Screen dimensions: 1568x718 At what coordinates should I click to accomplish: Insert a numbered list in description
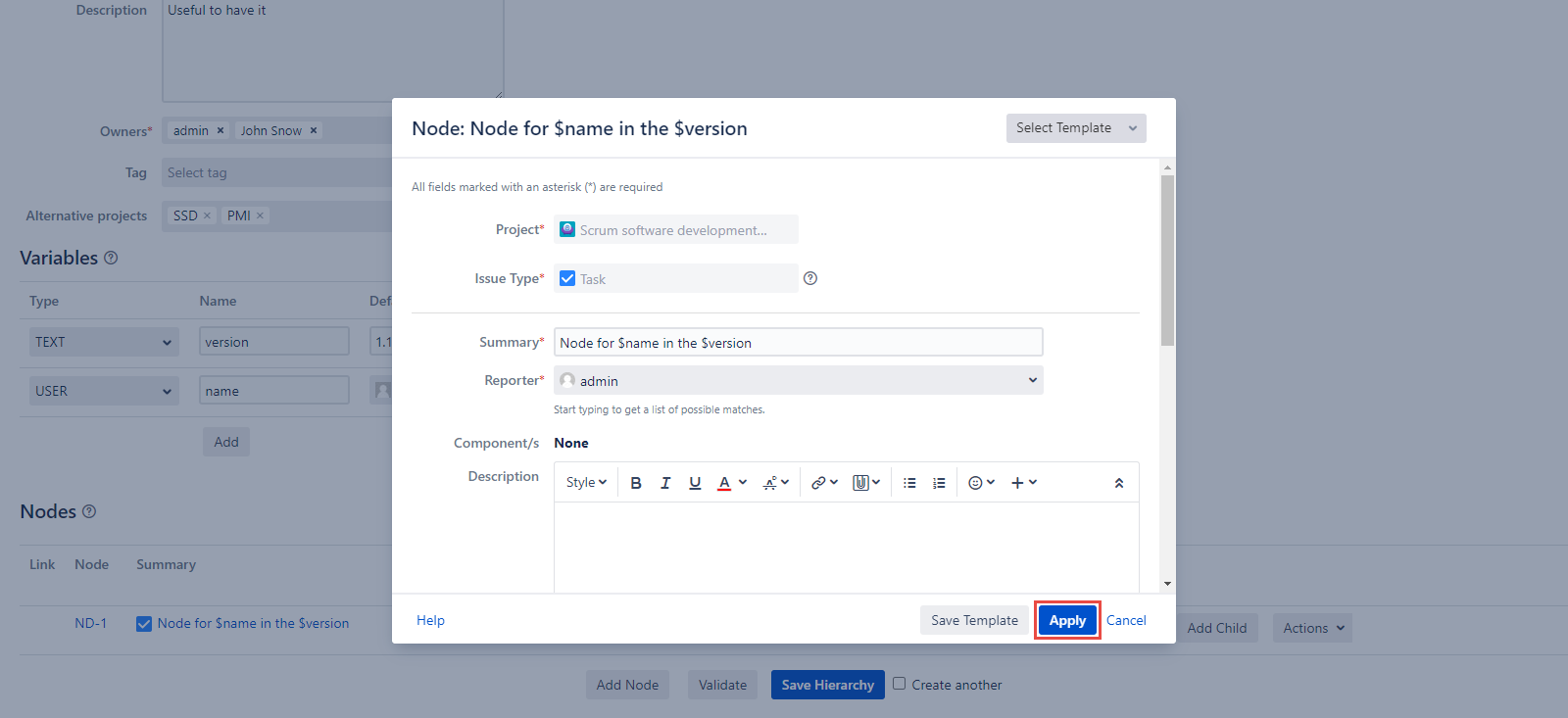(939, 483)
